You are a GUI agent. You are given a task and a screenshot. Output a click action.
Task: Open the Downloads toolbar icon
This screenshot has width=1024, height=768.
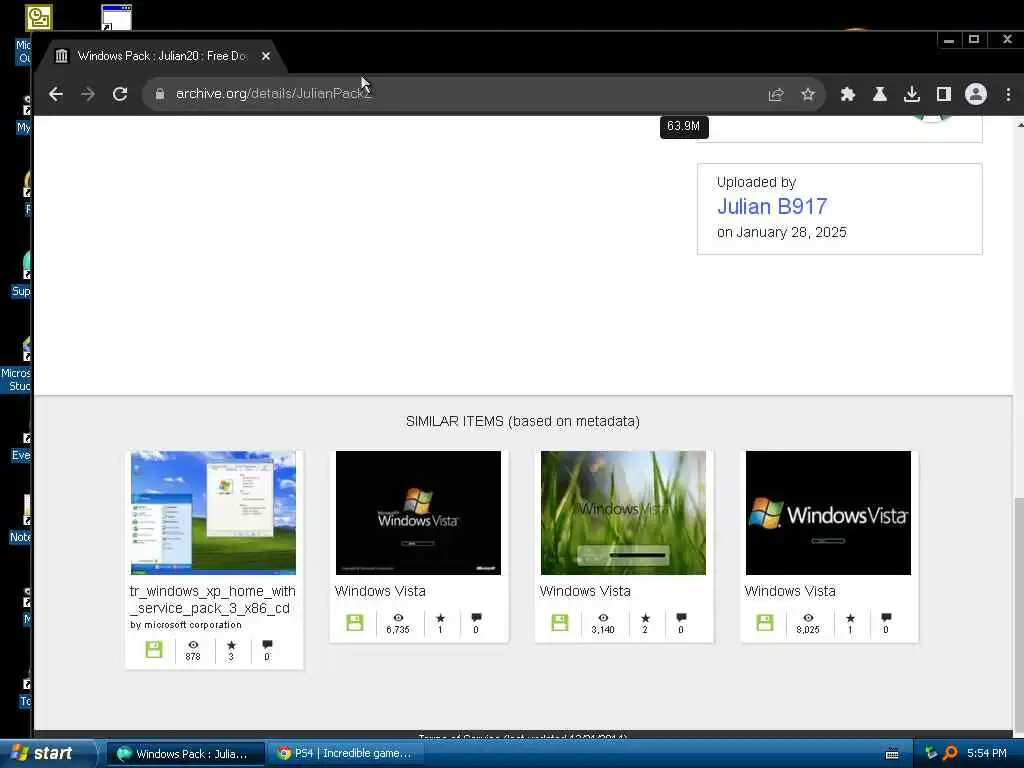tap(912, 95)
